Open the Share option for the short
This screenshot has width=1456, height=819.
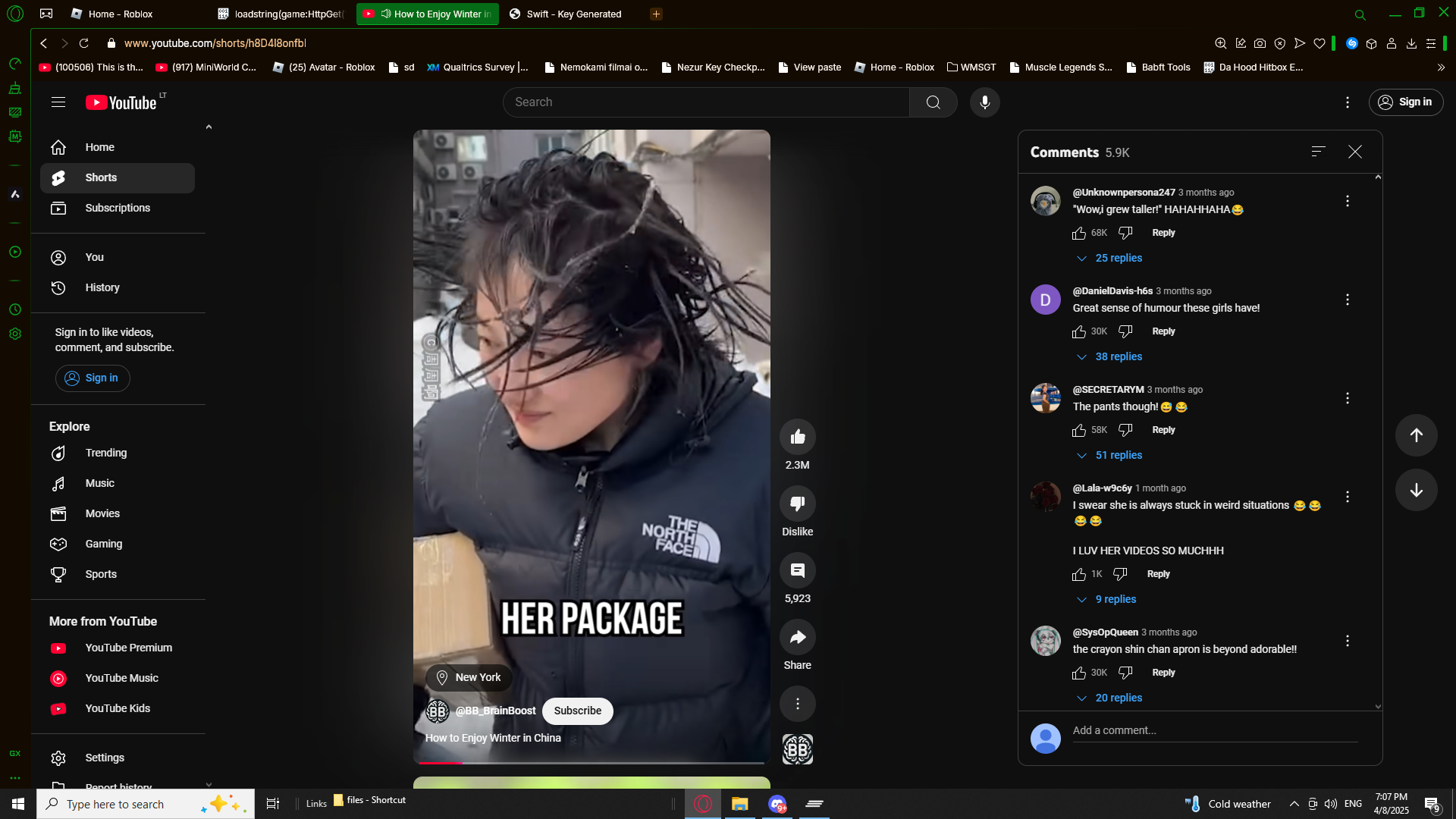797,638
